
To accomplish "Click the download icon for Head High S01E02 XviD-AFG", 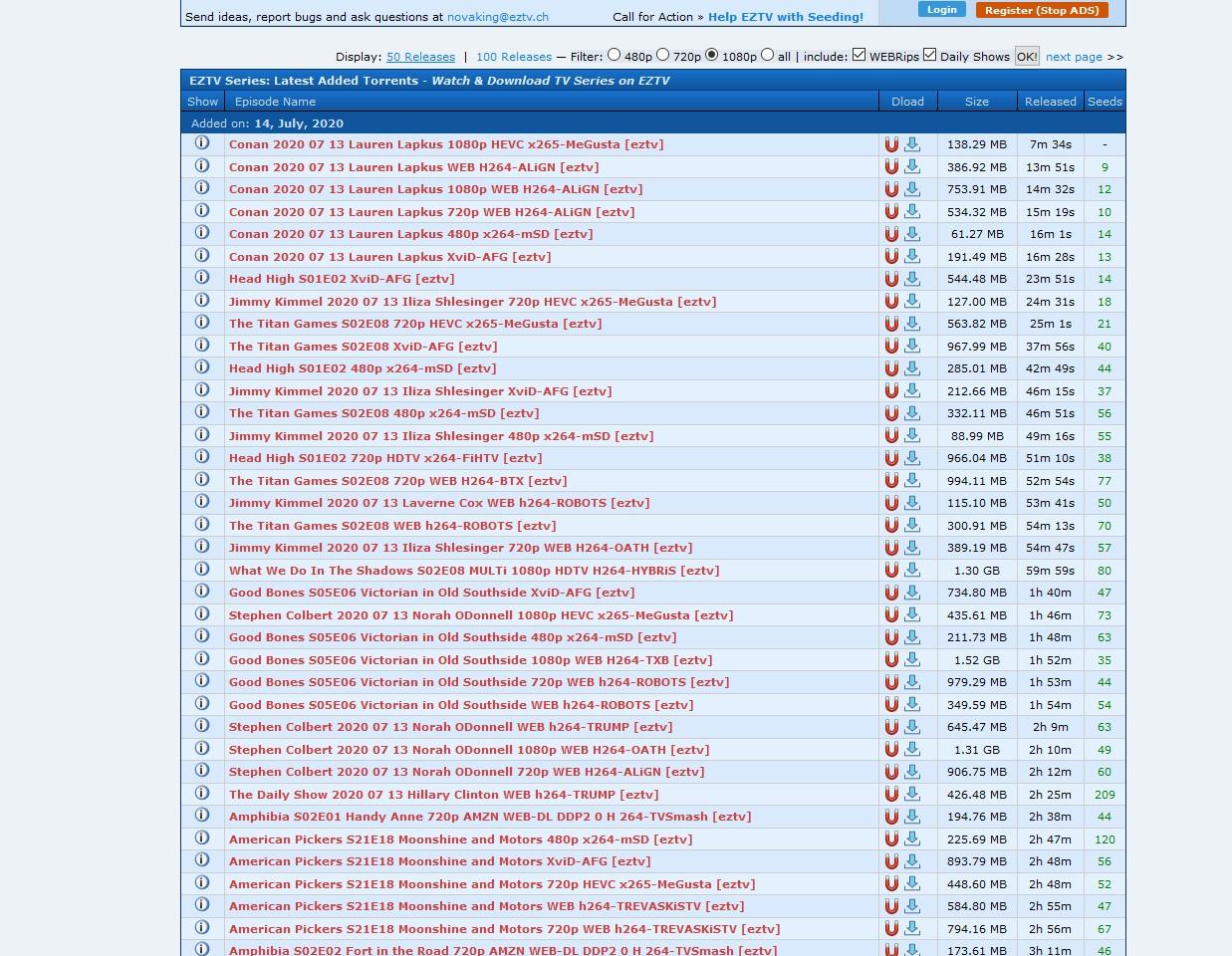I will click(912, 280).
